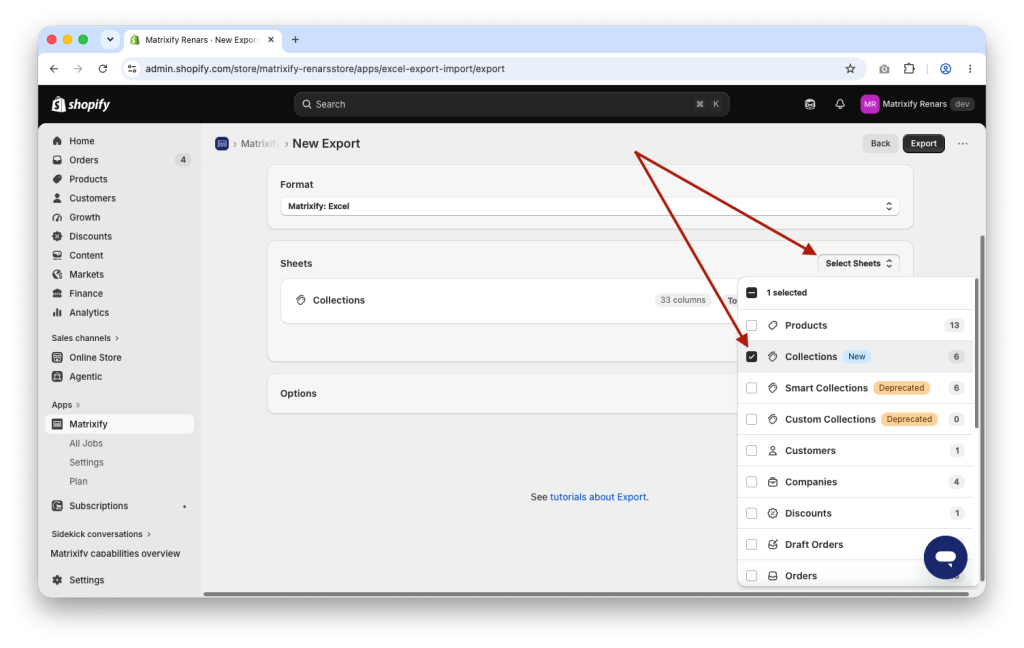Image resolution: width=1024 pixels, height=648 pixels.
Task: Select Matrixify app in sidebar
Action: (120, 424)
